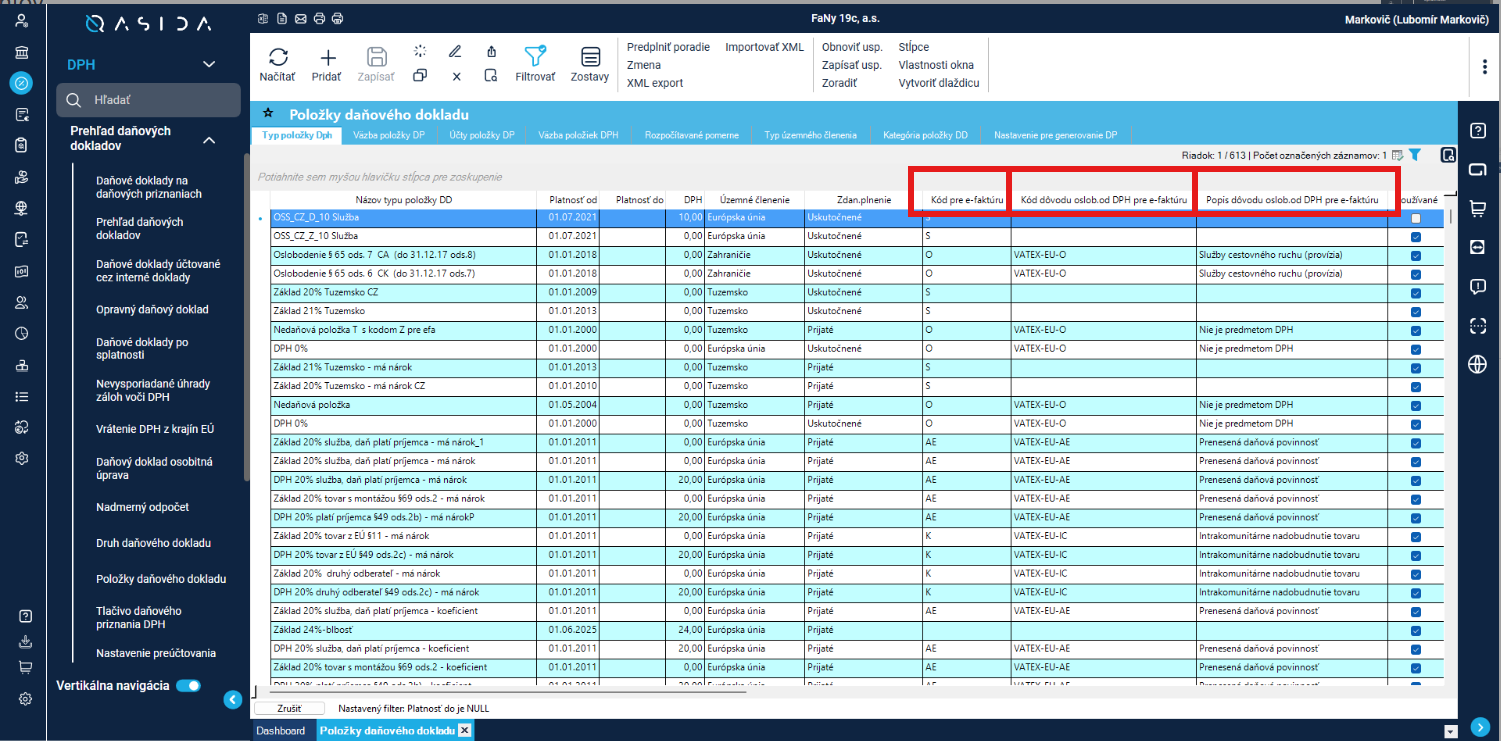Open Nadmerný odpočet in the sidebar
This screenshot has width=1501, height=741.
[142, 507]
